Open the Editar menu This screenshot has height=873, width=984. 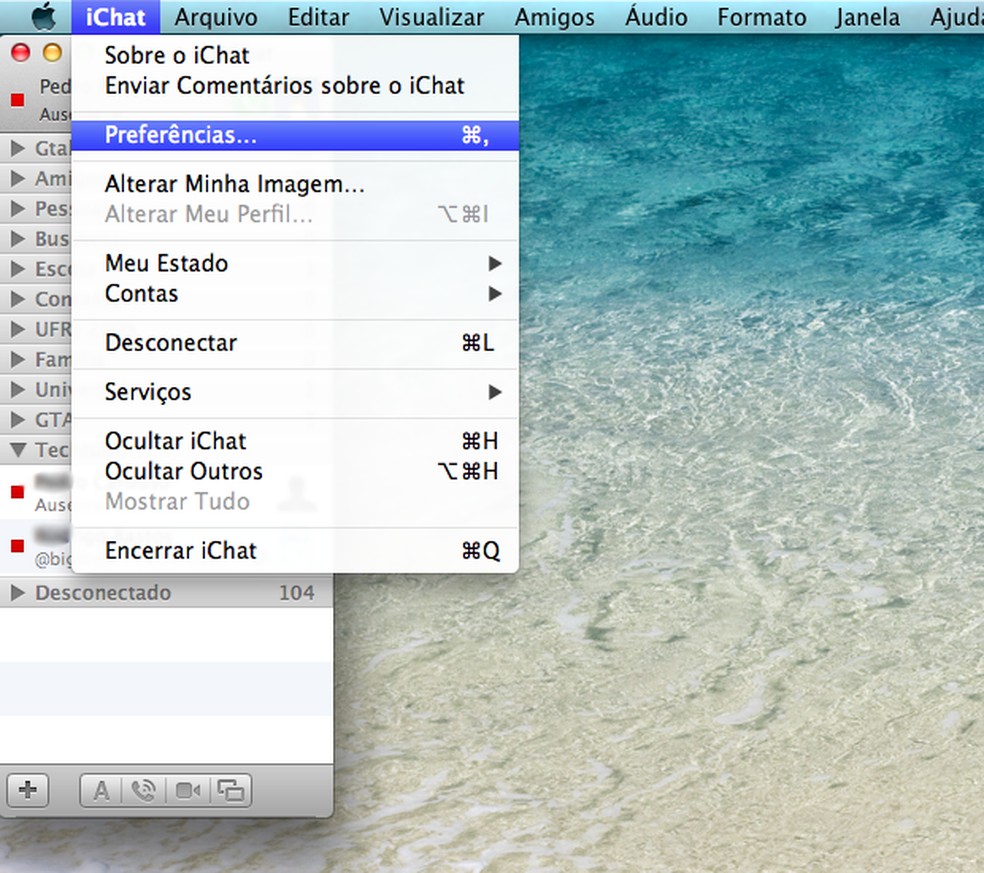pos(318,17)
